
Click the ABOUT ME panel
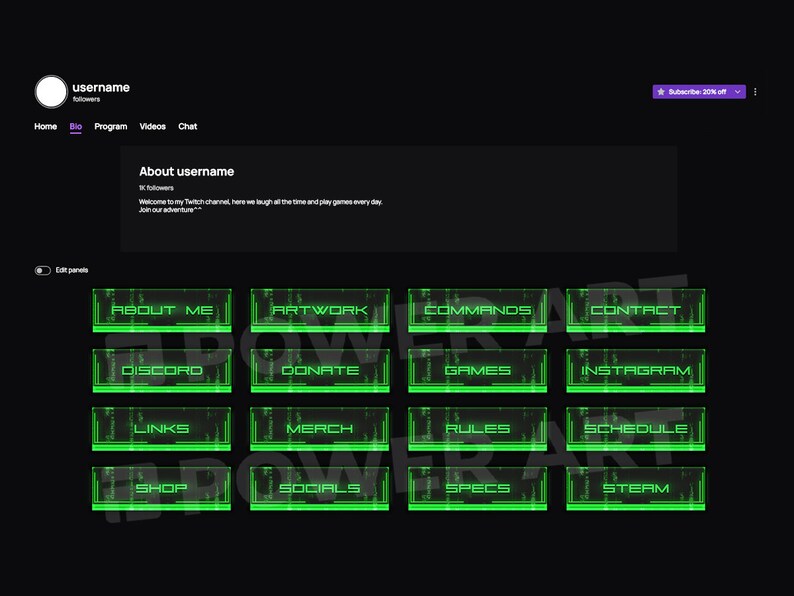pyautogui.click(x=162, y=310)
